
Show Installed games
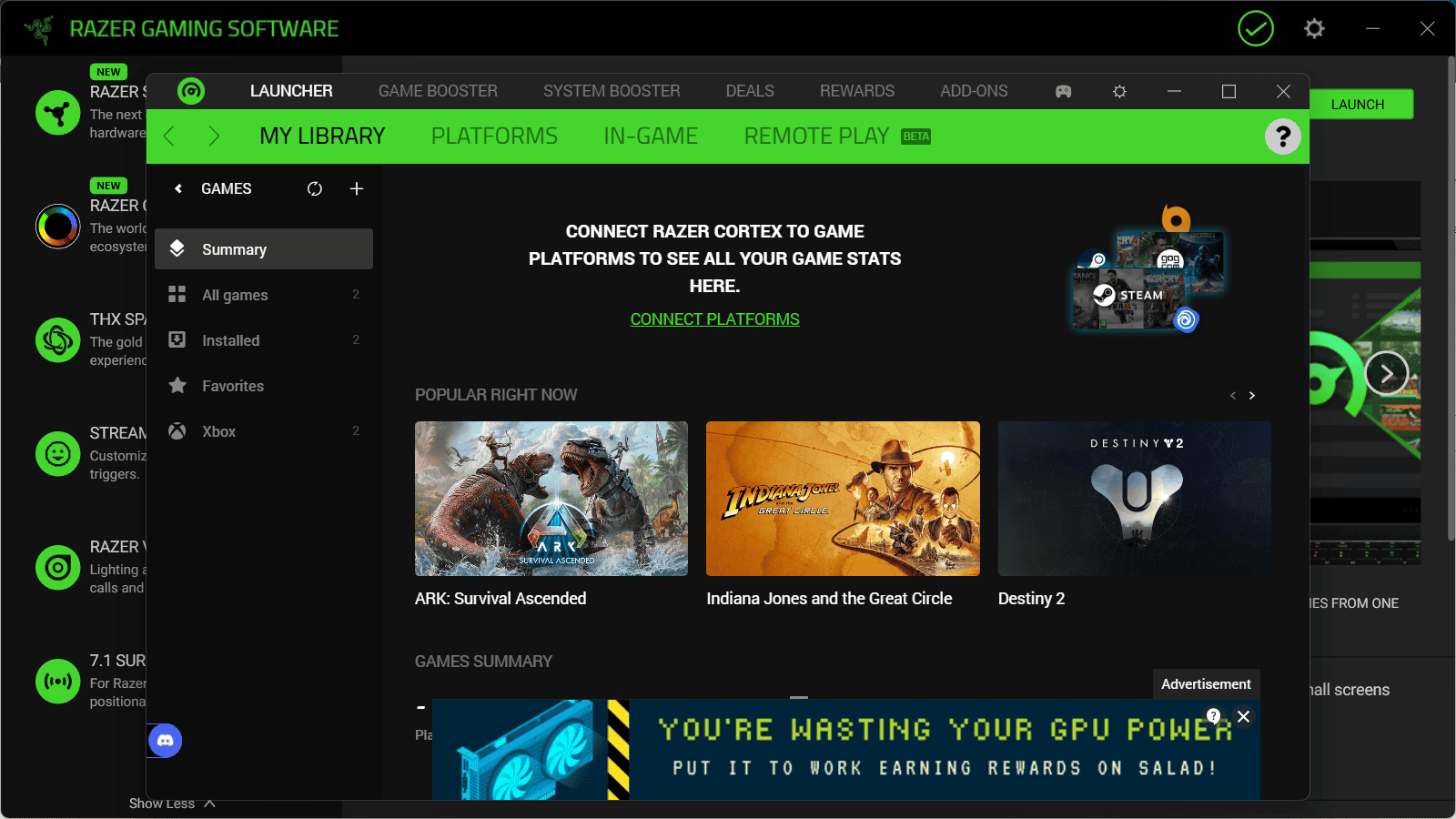point(264,340)
